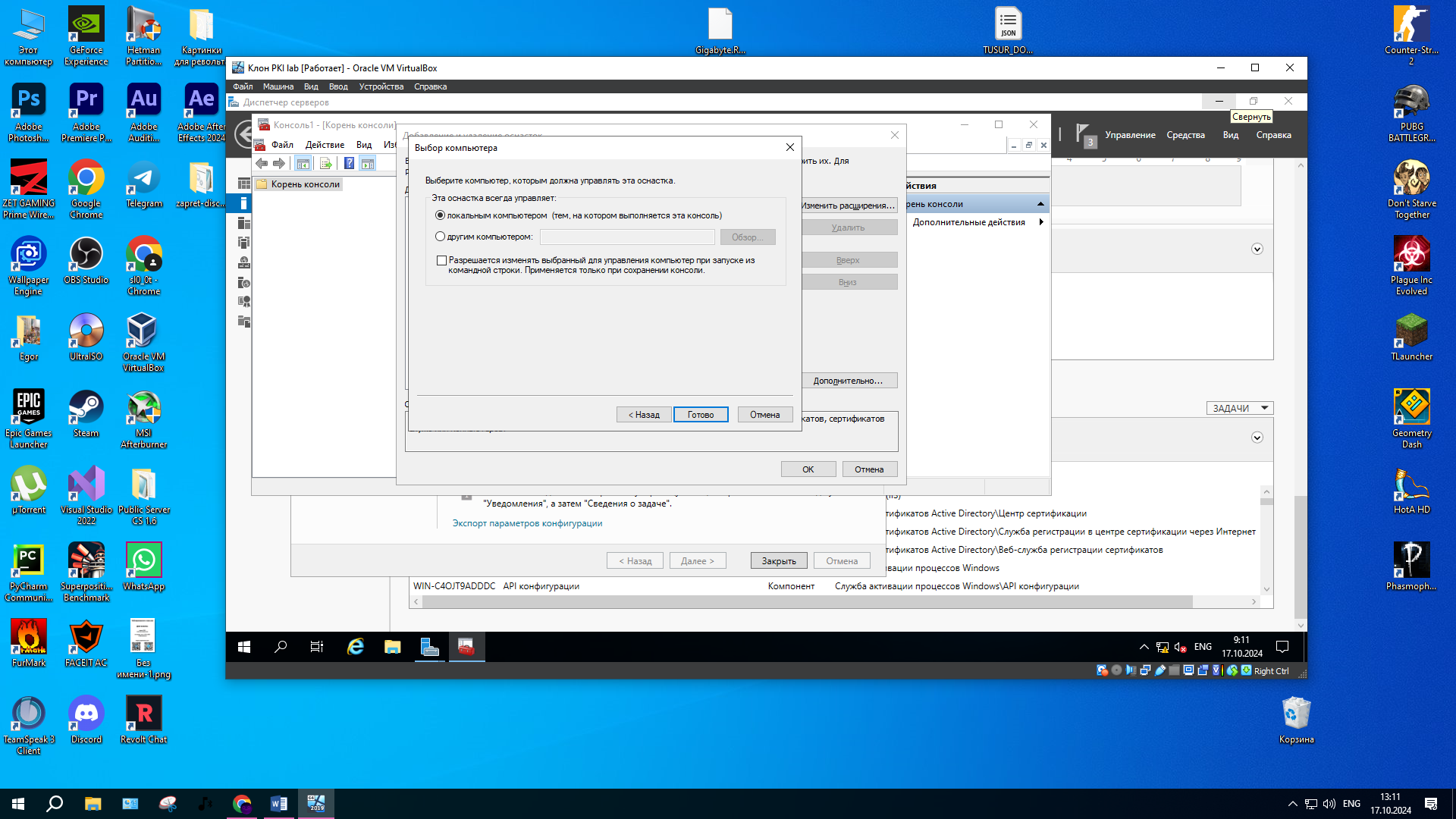This screenshot has height=819, width=1456.
Task: Select the local computer radio button
Action: 440,215
